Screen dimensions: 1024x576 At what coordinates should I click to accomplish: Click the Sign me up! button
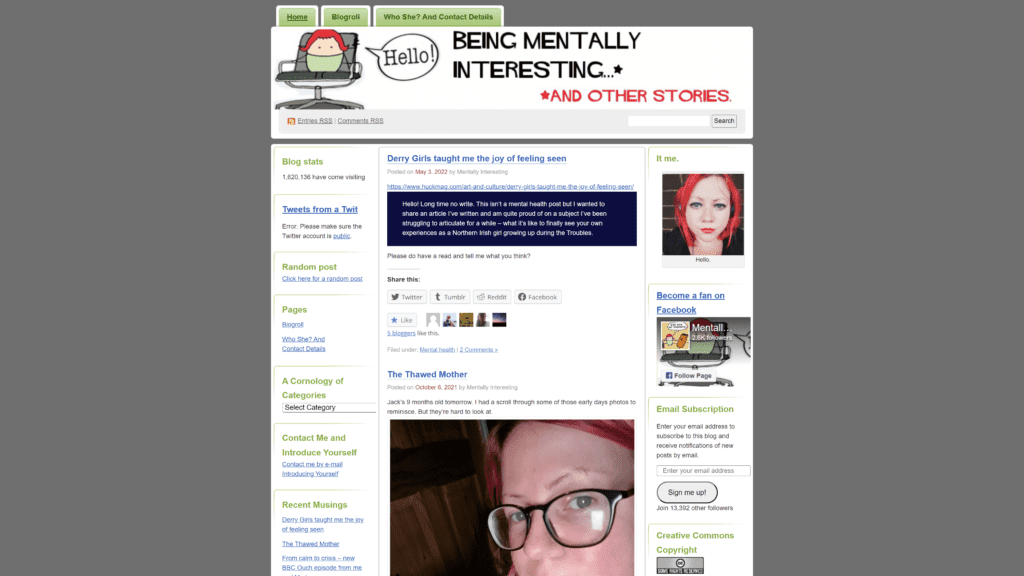[687, 492]
